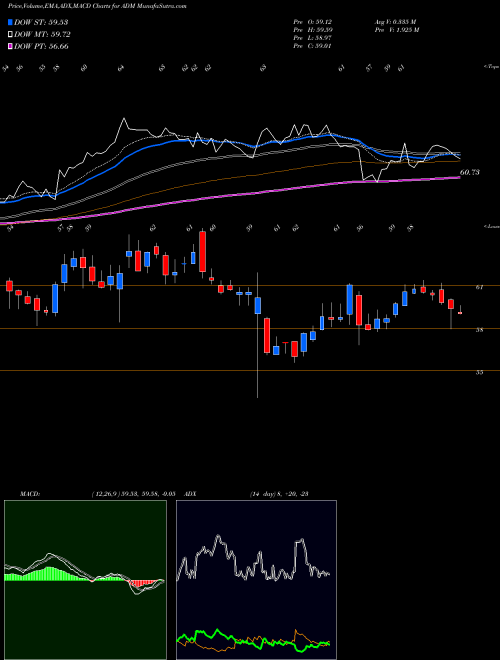Click the blue DOW ST legend swatch

[11, 22]
